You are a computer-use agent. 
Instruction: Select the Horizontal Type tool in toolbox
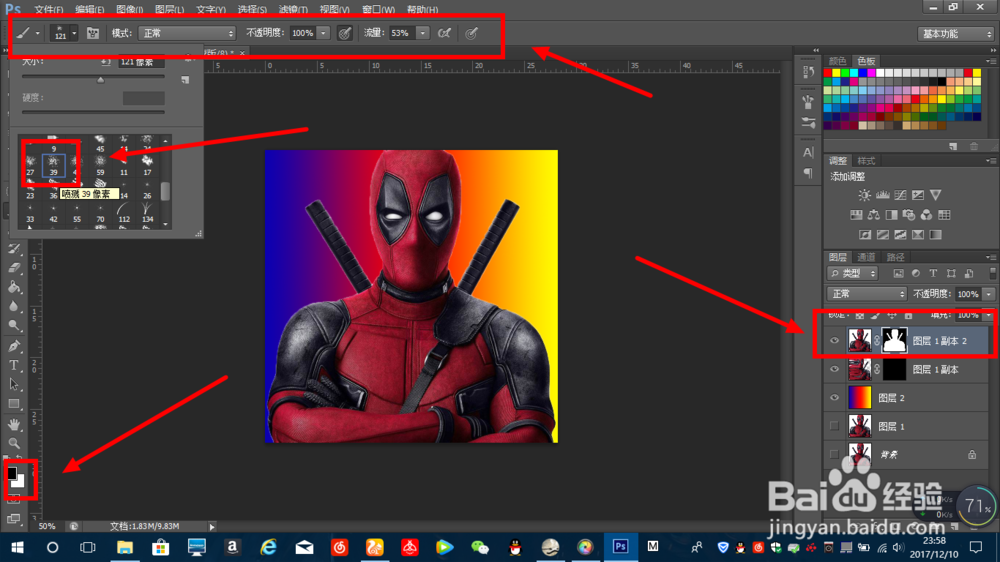point(14,365)
